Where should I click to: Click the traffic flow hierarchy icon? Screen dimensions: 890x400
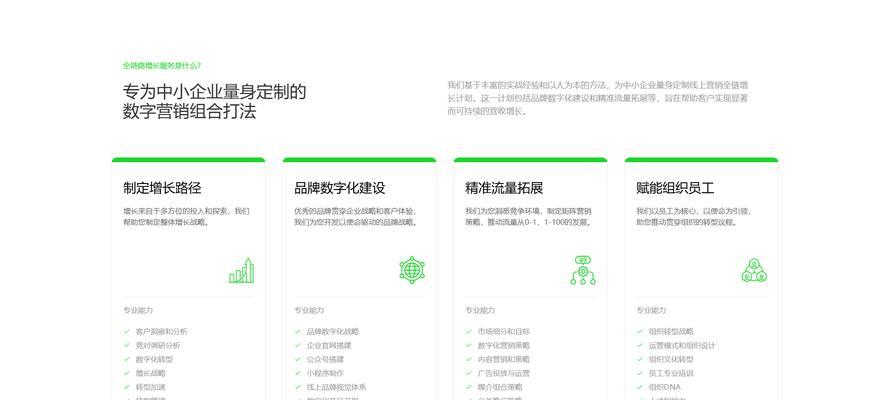pyautogui.click(x=583, y=270)
